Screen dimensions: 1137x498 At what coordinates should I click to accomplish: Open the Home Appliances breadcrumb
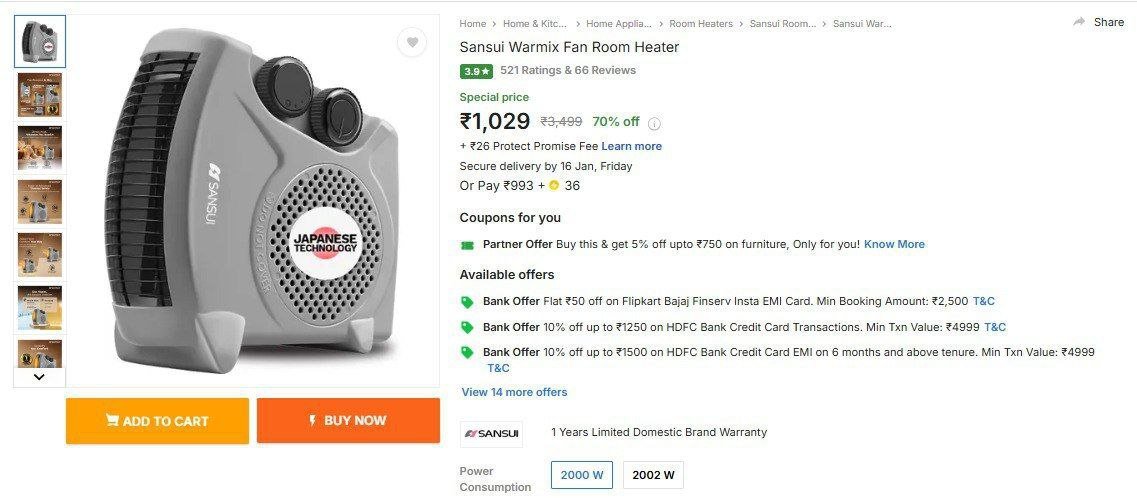pos(618,23)
